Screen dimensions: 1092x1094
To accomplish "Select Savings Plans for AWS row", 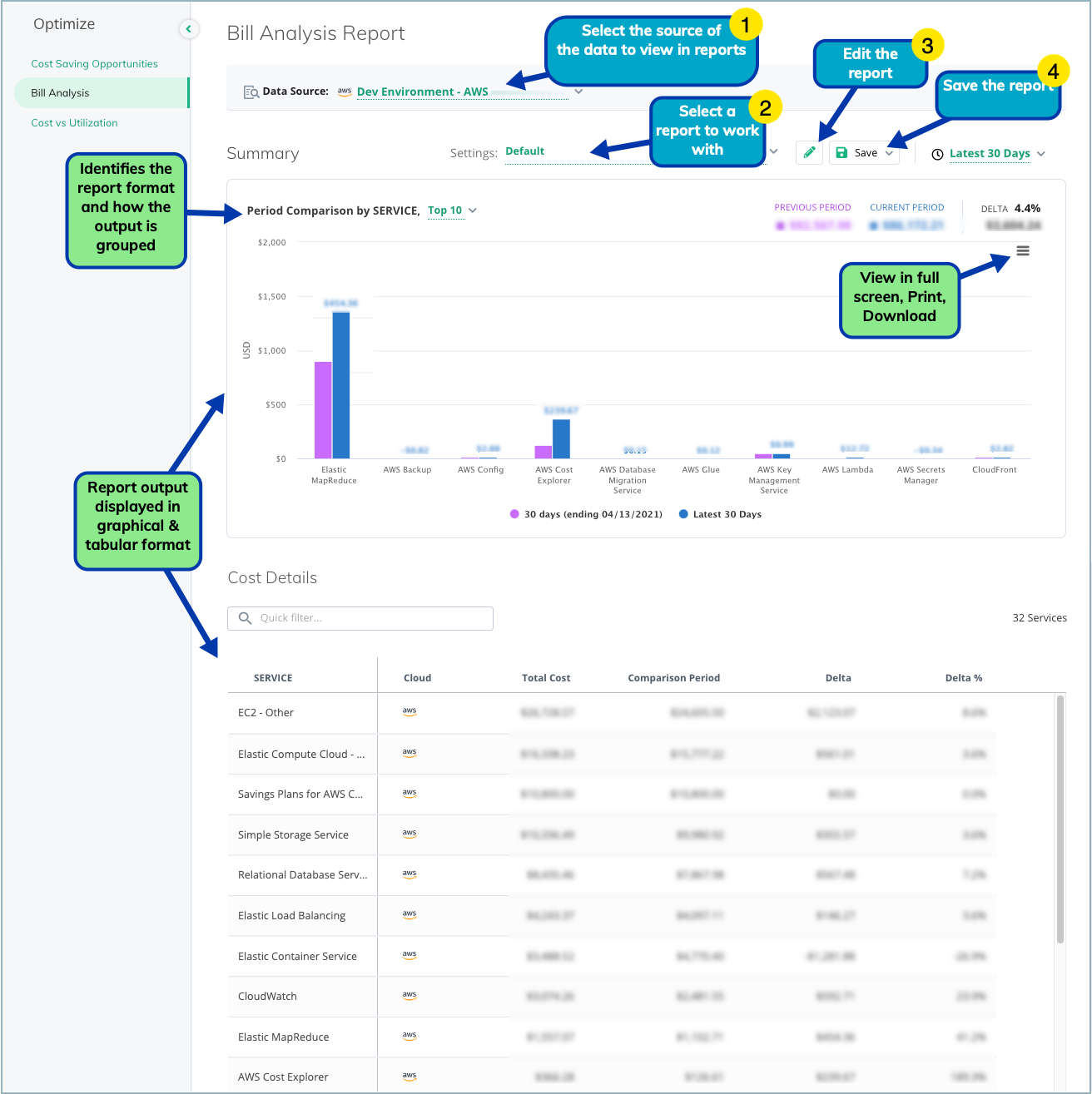I will [612, 795].
